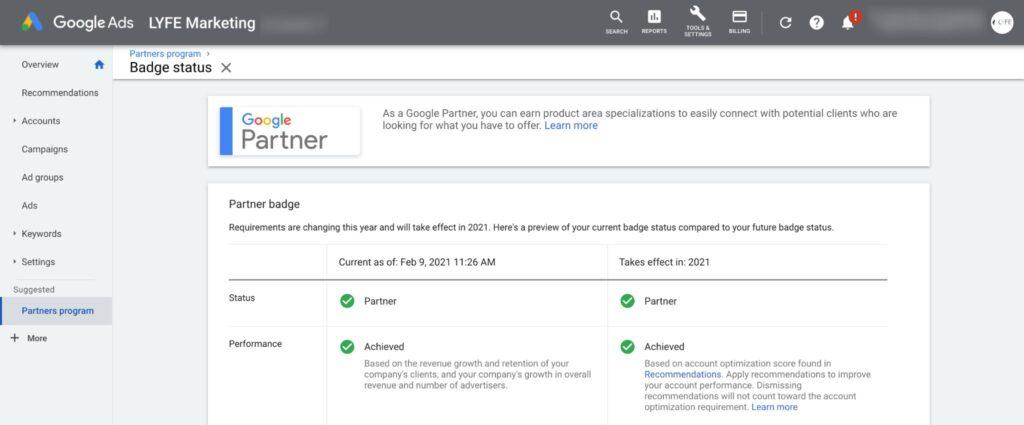The image size is (1024, 425).
Task: Click the LYFE Marketing account name
Action: [202, 23]
